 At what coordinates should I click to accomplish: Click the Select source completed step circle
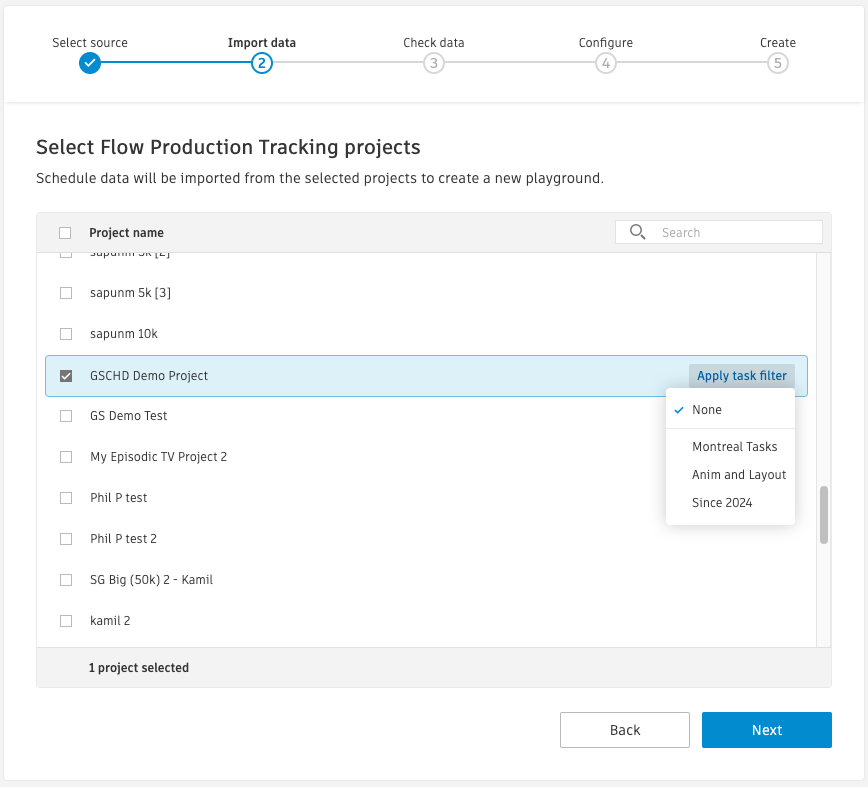coord(90,63)
